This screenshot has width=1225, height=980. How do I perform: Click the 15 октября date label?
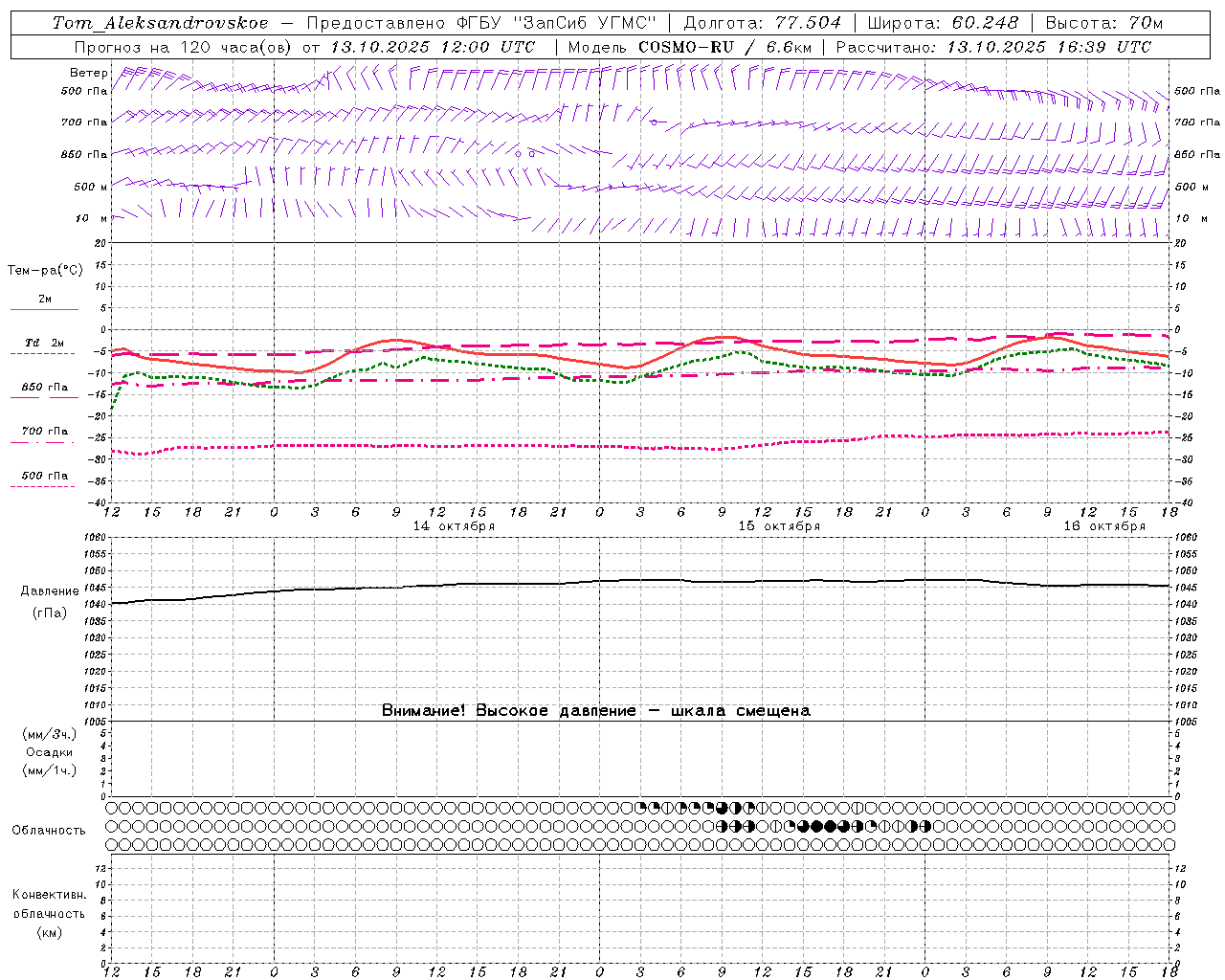(779, 526)
